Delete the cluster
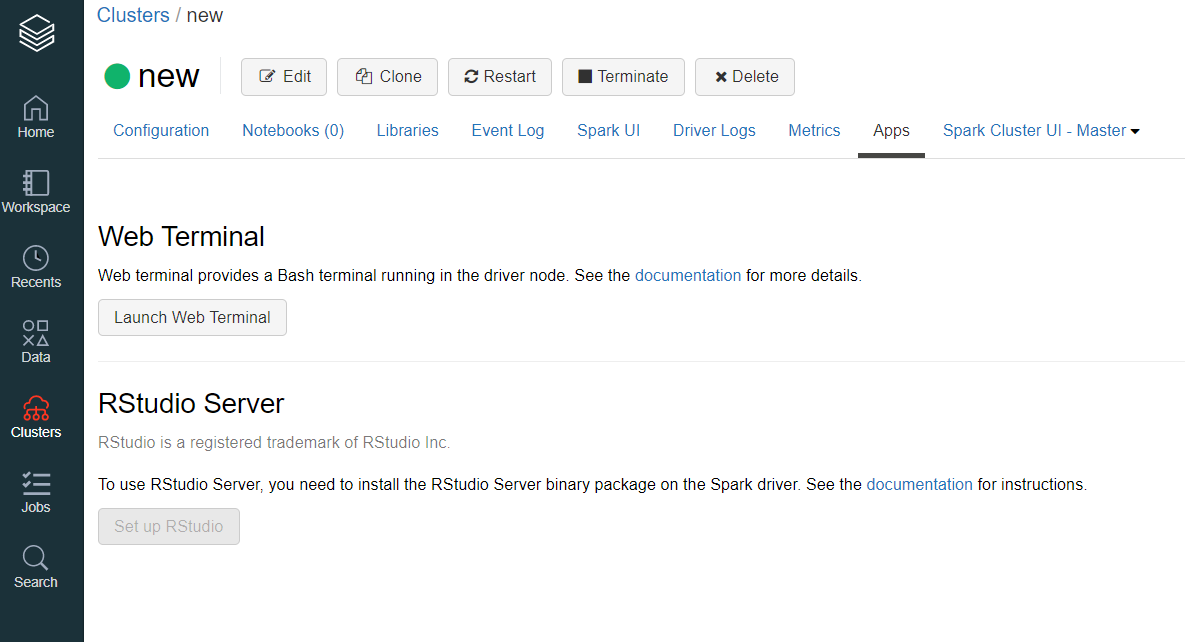This screenshot has width=1185, height=642. point(745,77)
